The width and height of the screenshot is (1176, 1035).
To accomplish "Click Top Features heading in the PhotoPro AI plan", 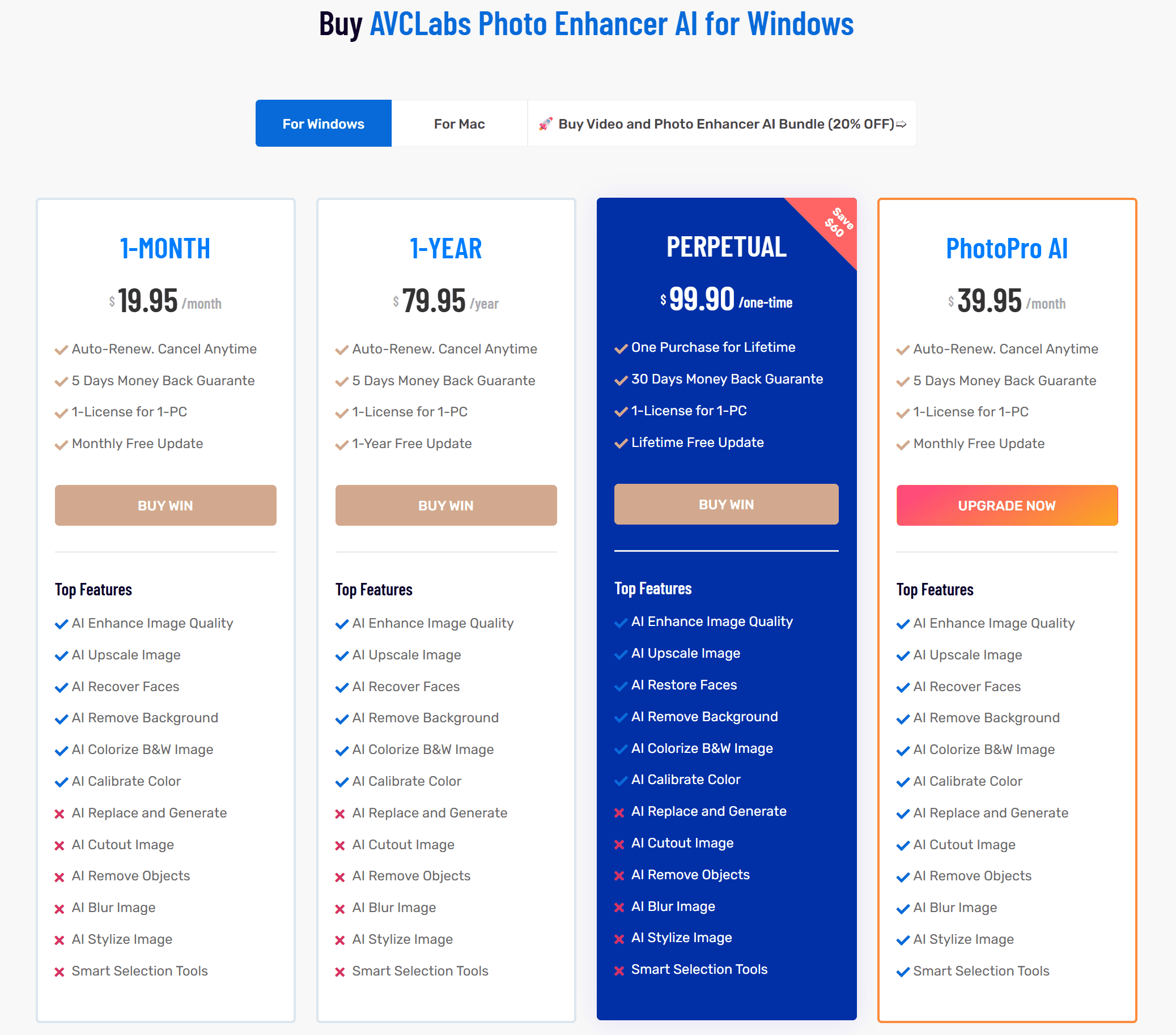I will point(935,590).
